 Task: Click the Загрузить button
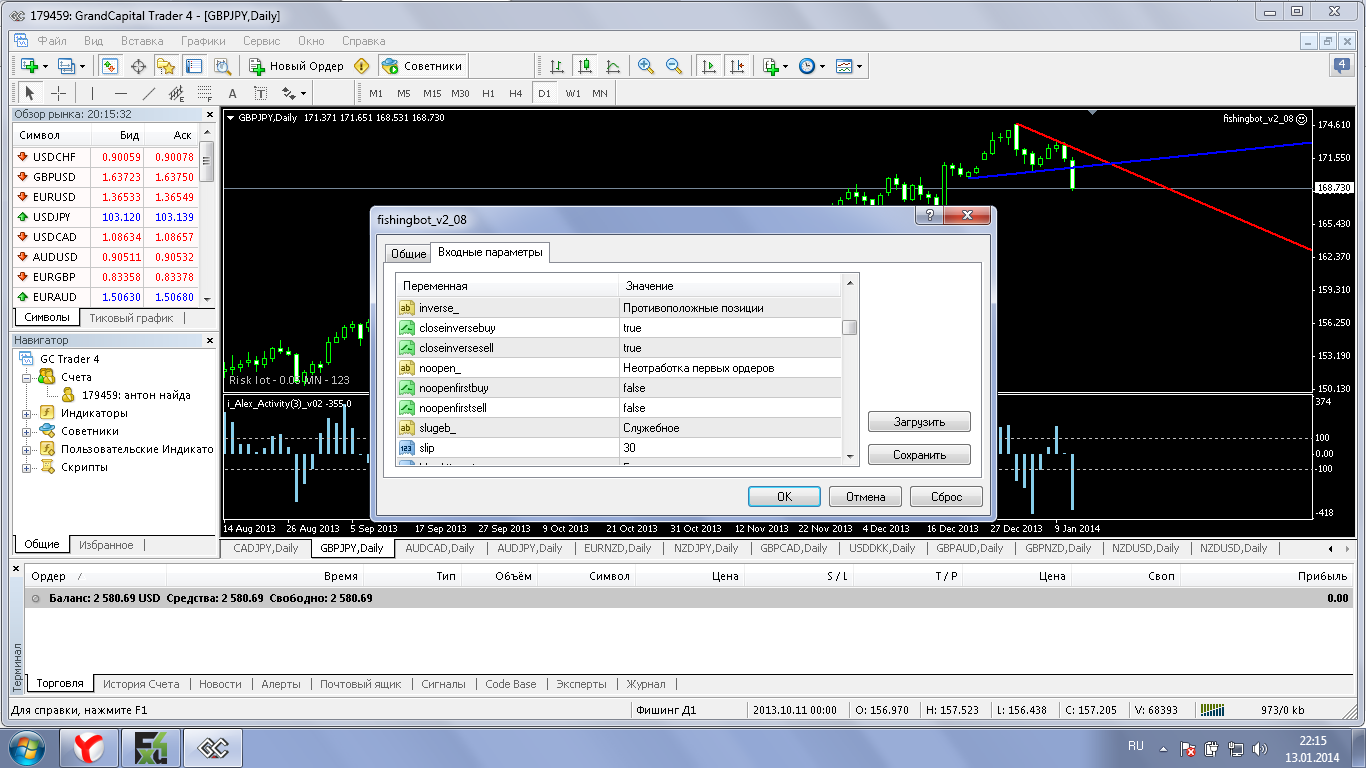(919, 422)
